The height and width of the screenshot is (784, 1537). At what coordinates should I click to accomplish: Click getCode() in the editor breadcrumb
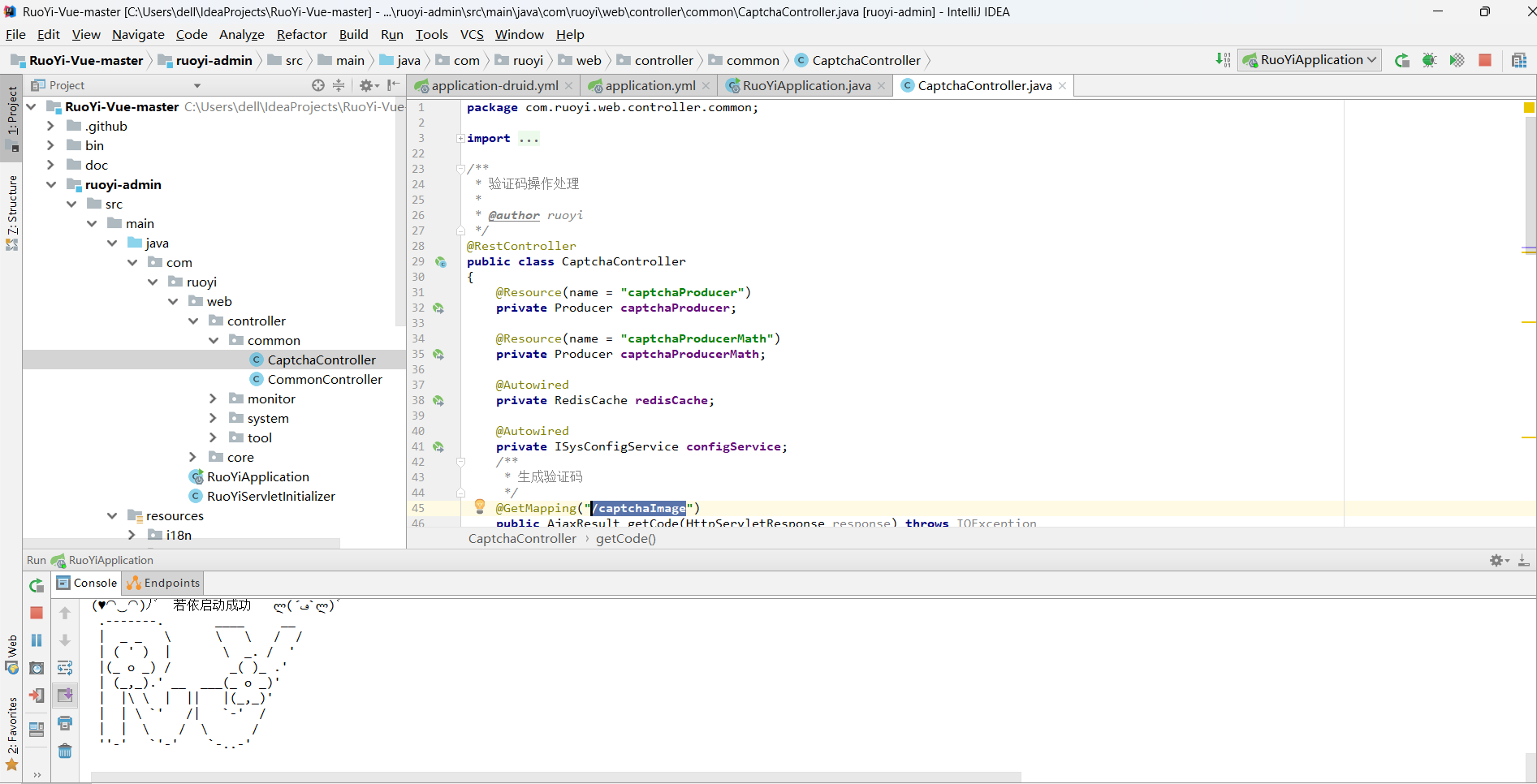626,538
